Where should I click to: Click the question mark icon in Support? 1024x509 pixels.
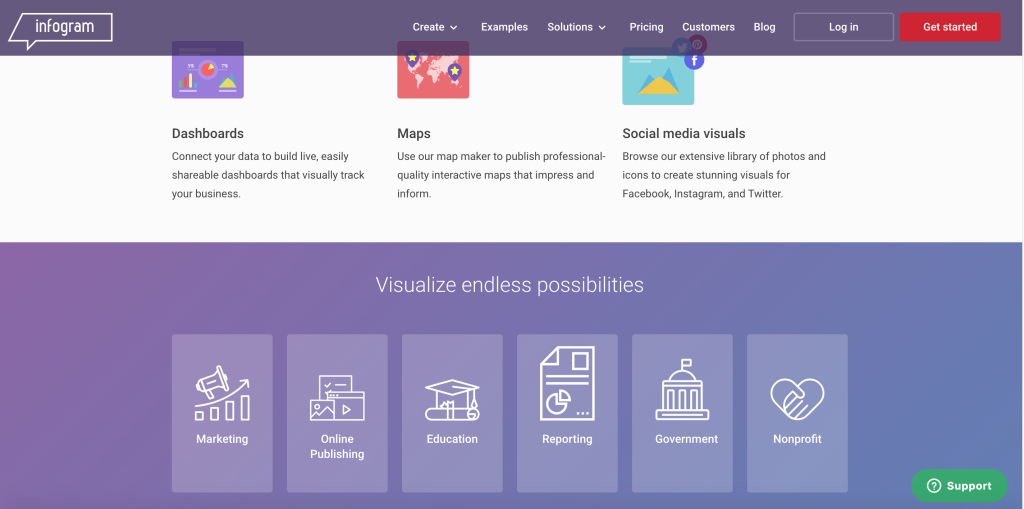pos(934,485)
